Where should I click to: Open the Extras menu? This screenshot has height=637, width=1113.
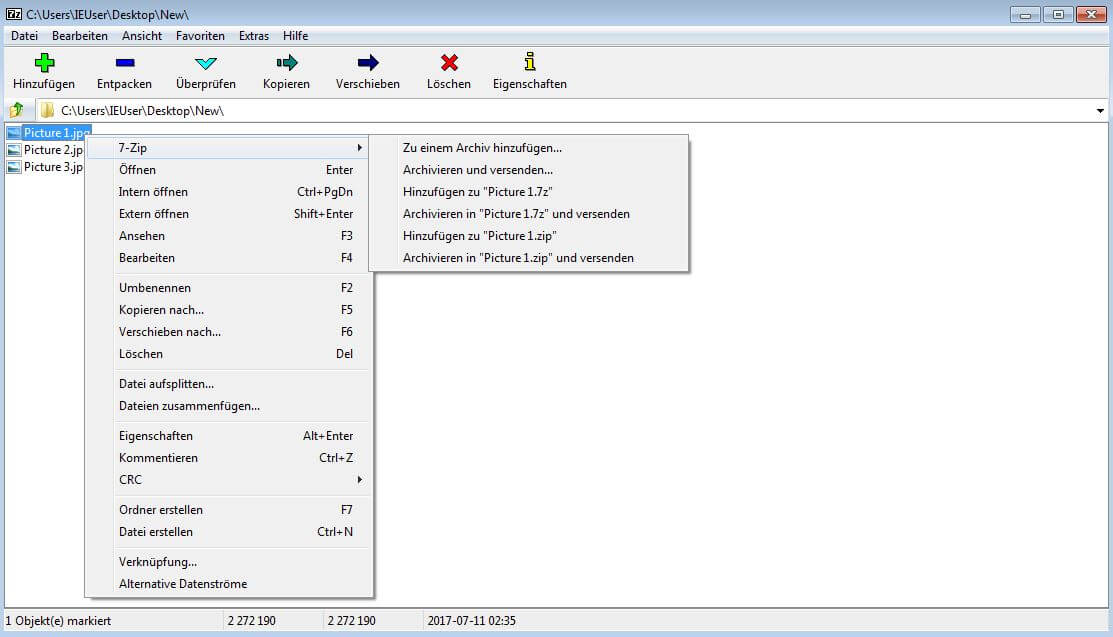pos(253,36)
